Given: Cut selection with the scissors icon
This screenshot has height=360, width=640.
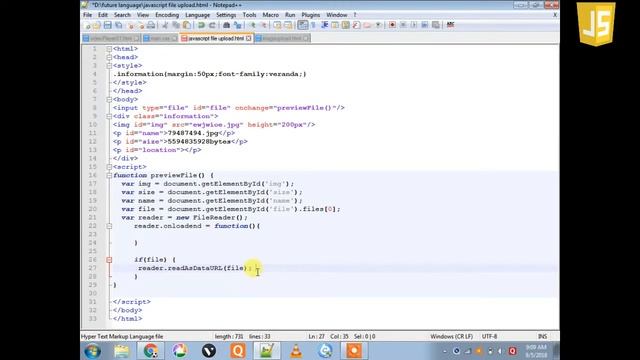Looking at the screenshot, I should click(165, 25).
